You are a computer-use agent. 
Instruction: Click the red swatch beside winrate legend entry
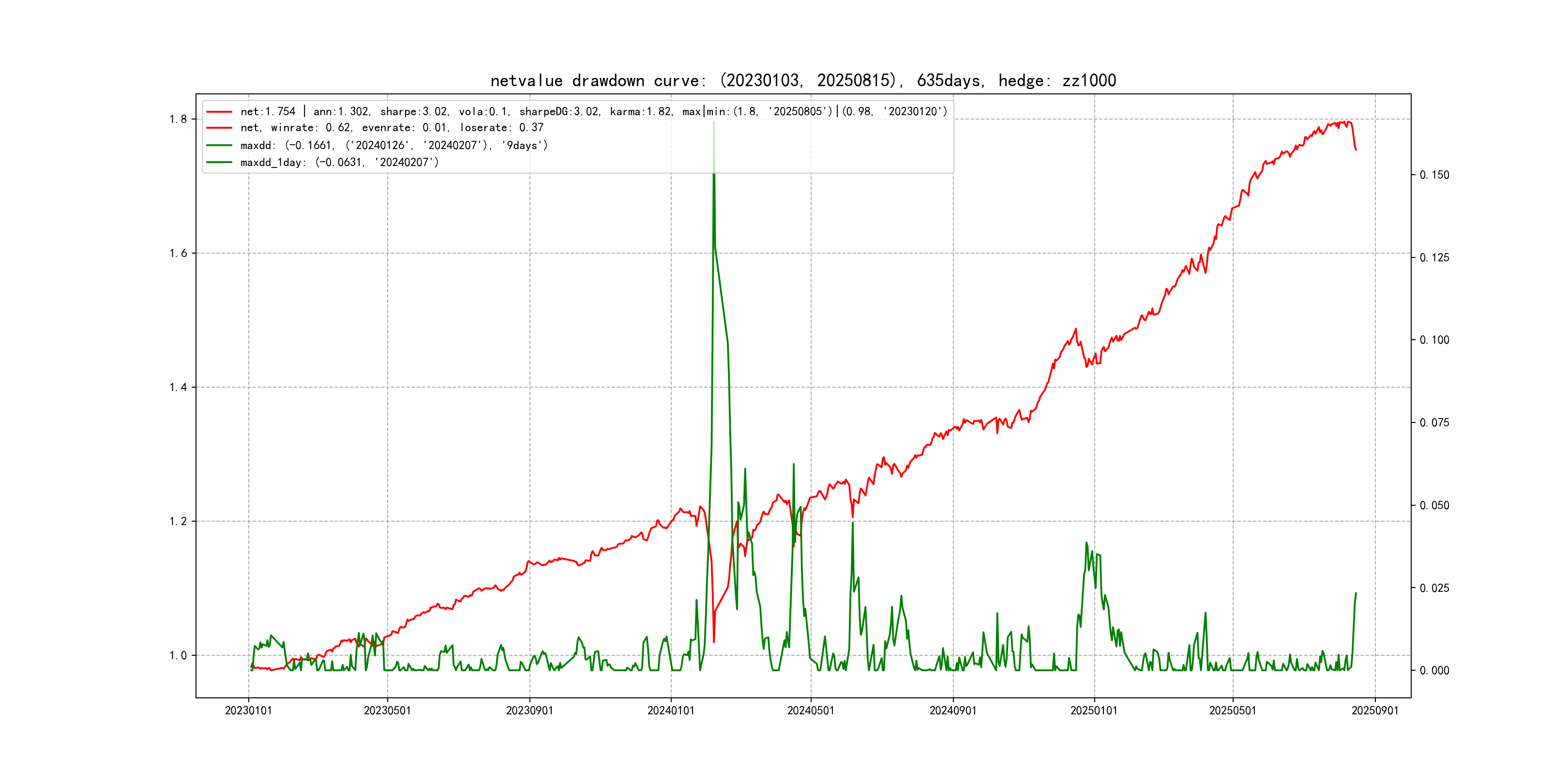click(219, 128)
